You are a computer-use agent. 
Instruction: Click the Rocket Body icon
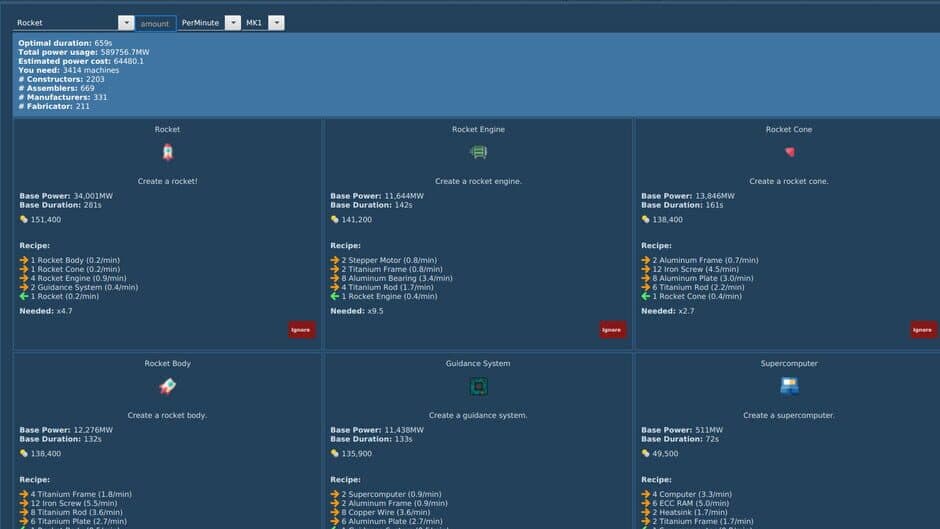[167, 386]
